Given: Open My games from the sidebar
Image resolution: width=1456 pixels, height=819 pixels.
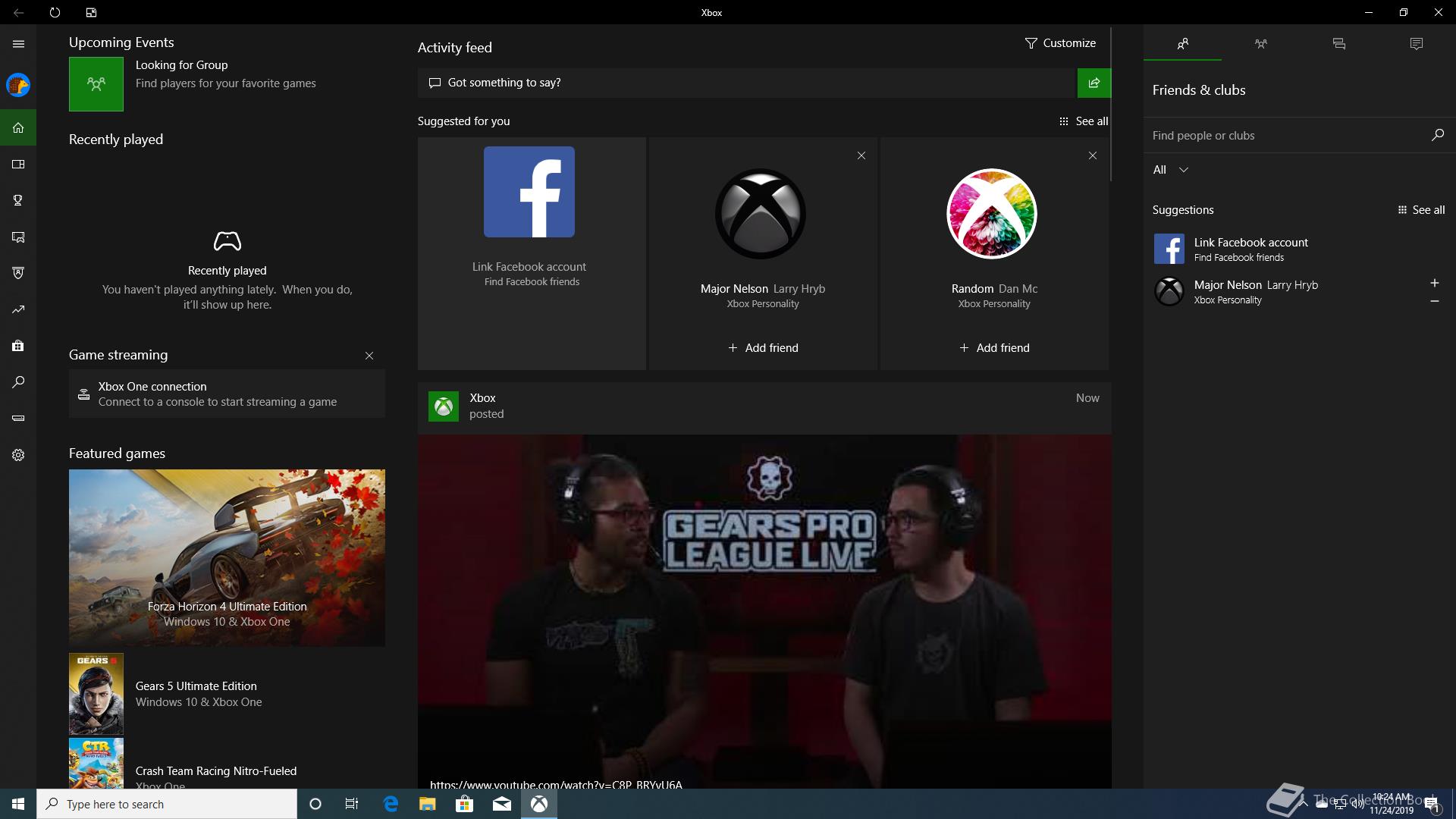Looking at the screenshot, I should click(x=18, y=164).
